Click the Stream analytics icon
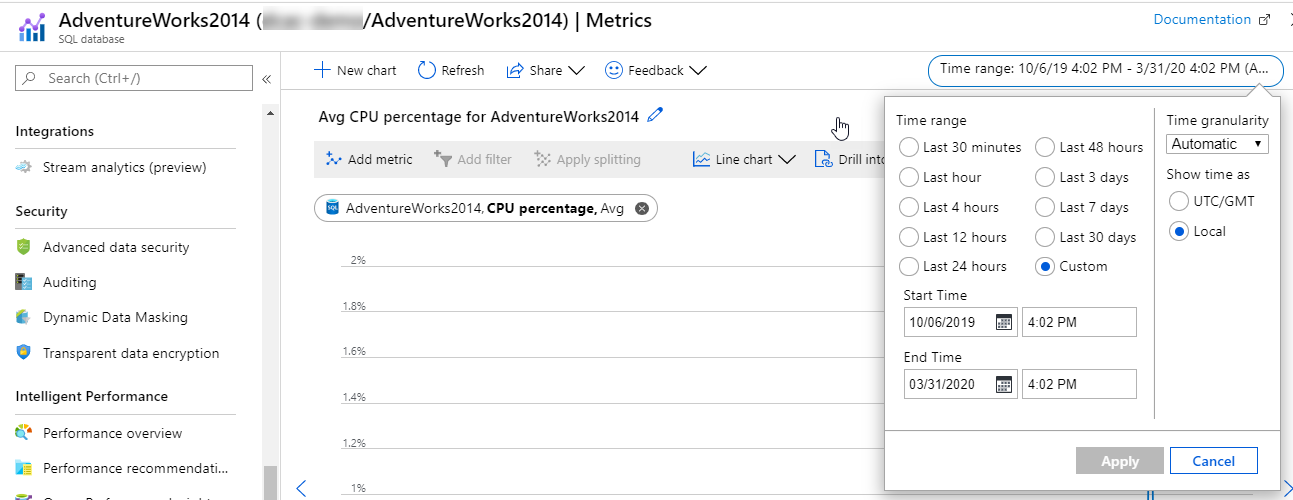Screen dimensions: 1293x500 coord(24,167)
